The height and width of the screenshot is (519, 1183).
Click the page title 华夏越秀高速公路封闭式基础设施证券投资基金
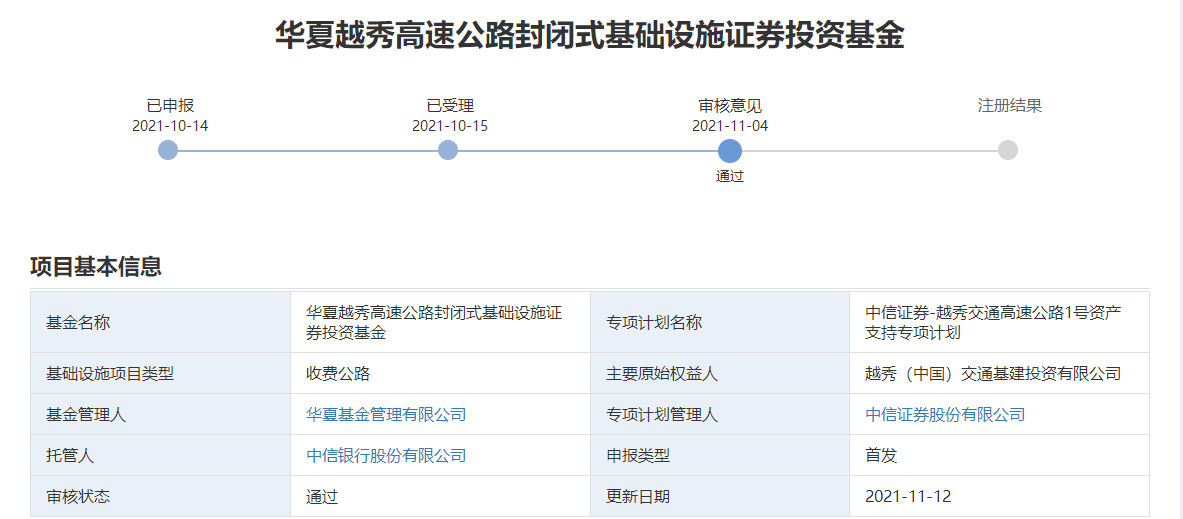tap(589, 35)
